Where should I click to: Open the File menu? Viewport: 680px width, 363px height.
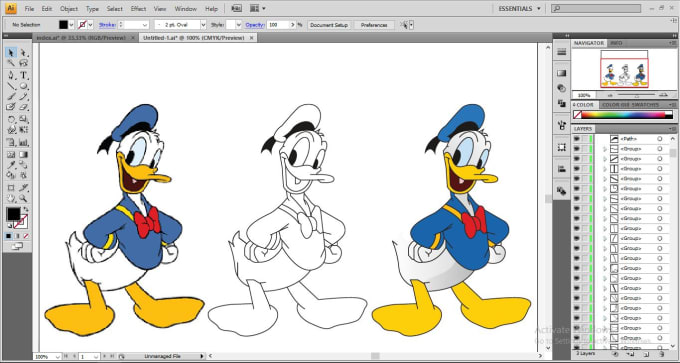(29, 9)
